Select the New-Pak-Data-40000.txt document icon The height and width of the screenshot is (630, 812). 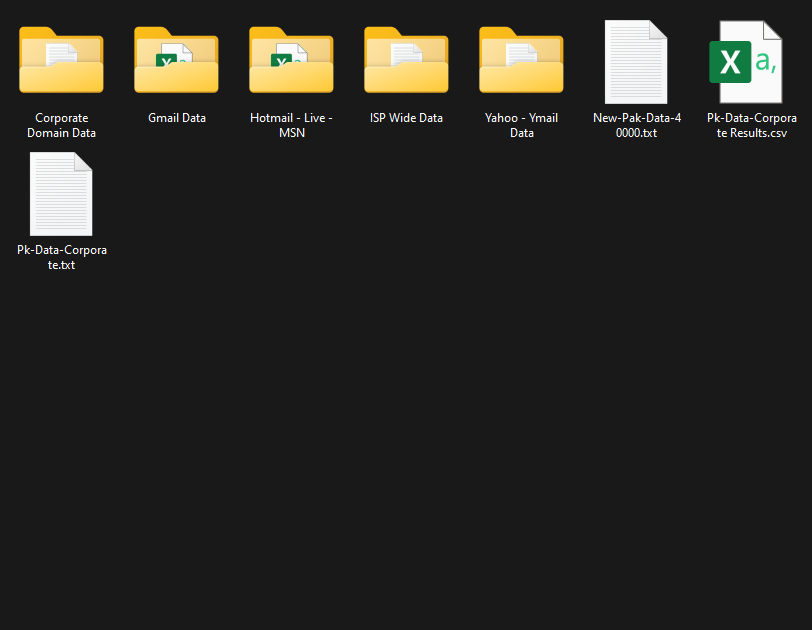(636, 62)
